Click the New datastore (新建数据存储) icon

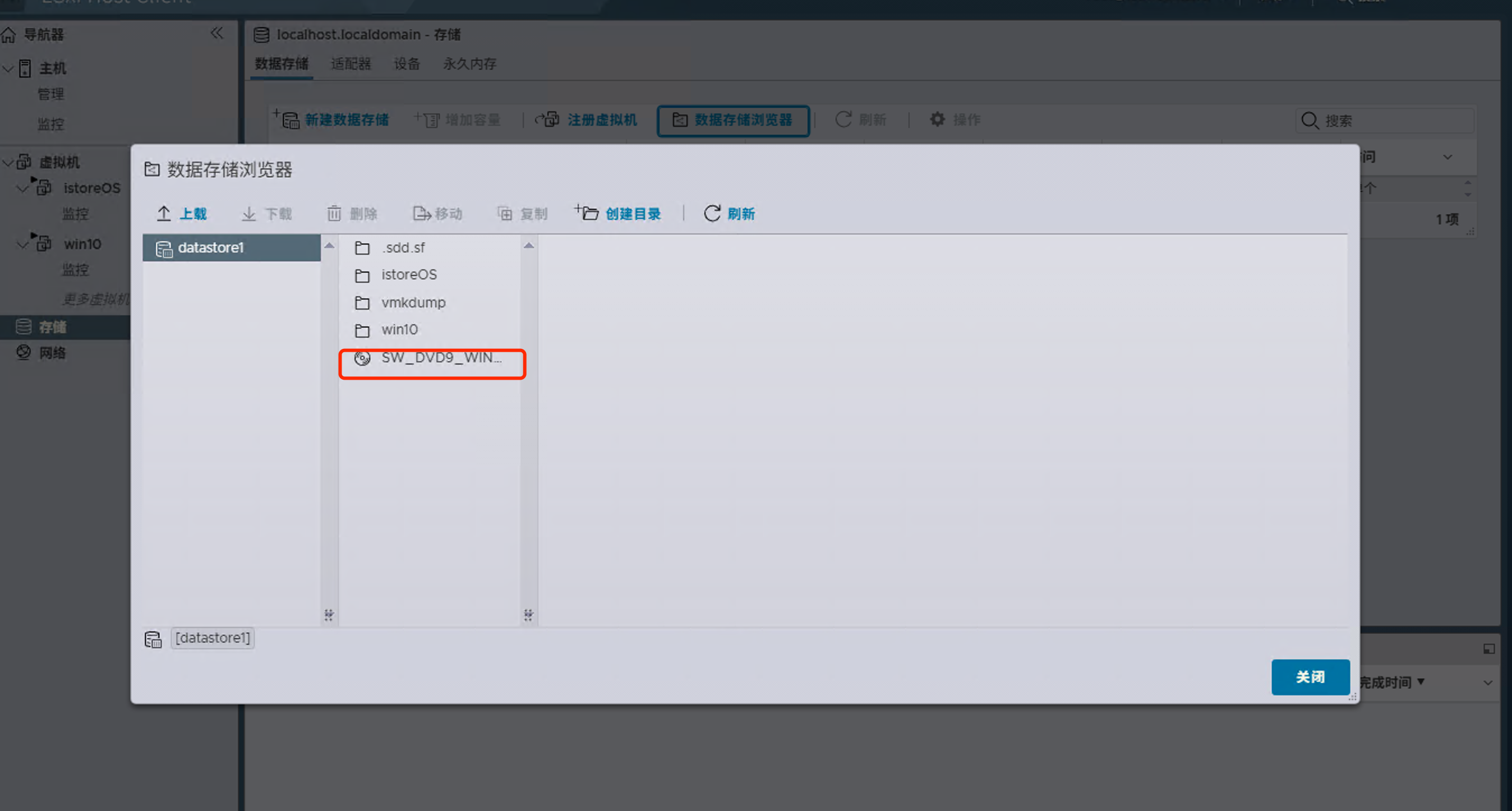click(x=289, y=119)
